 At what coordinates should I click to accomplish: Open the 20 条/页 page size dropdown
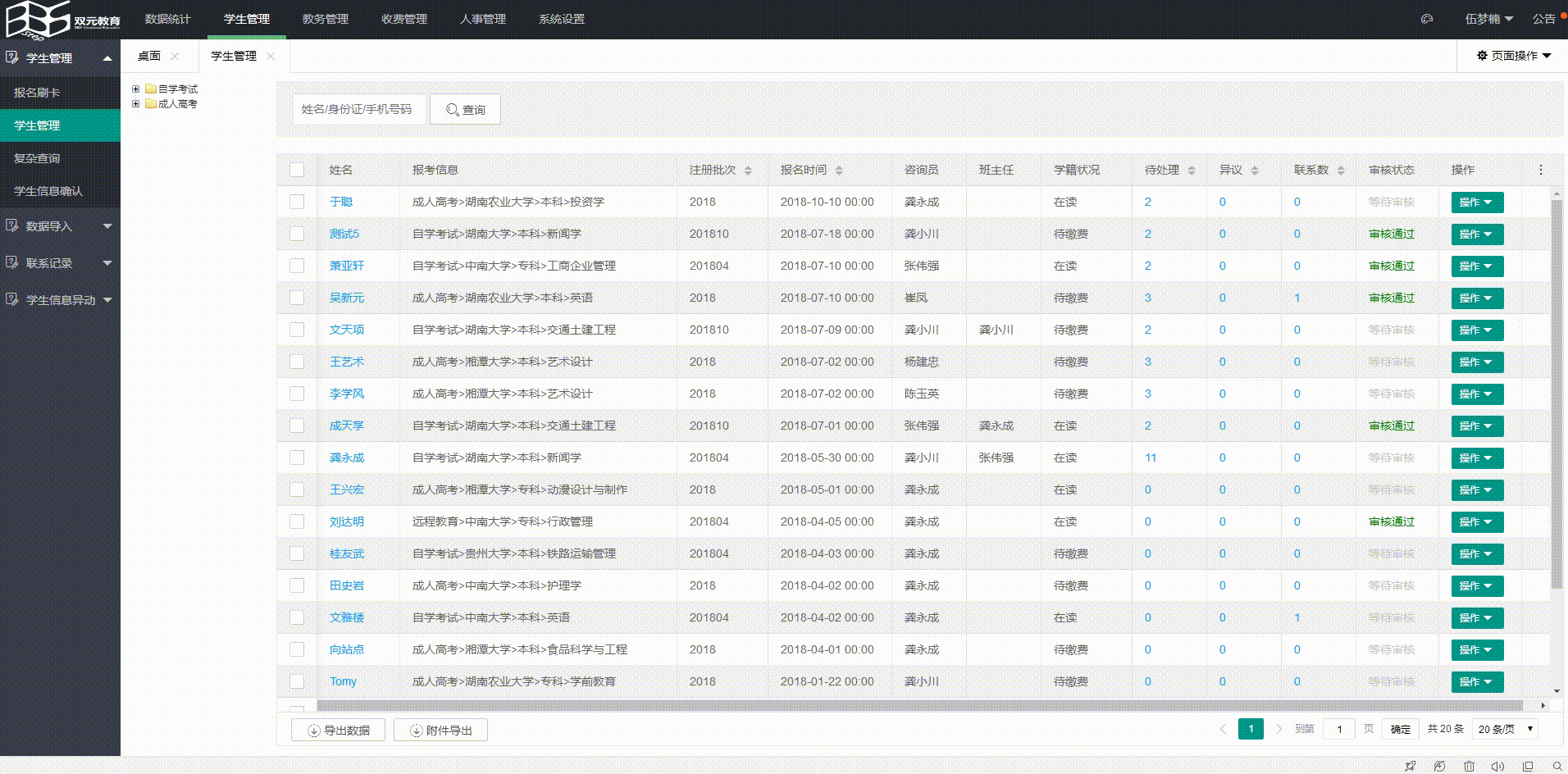coord(1505,729)
